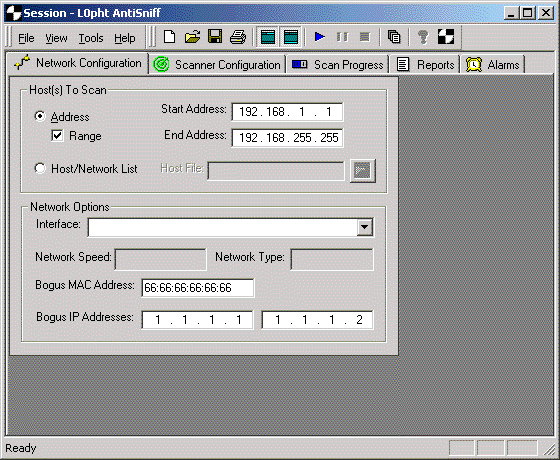Open the View menu
Viewport: 560px width, 460px height.
coord(56,38)
